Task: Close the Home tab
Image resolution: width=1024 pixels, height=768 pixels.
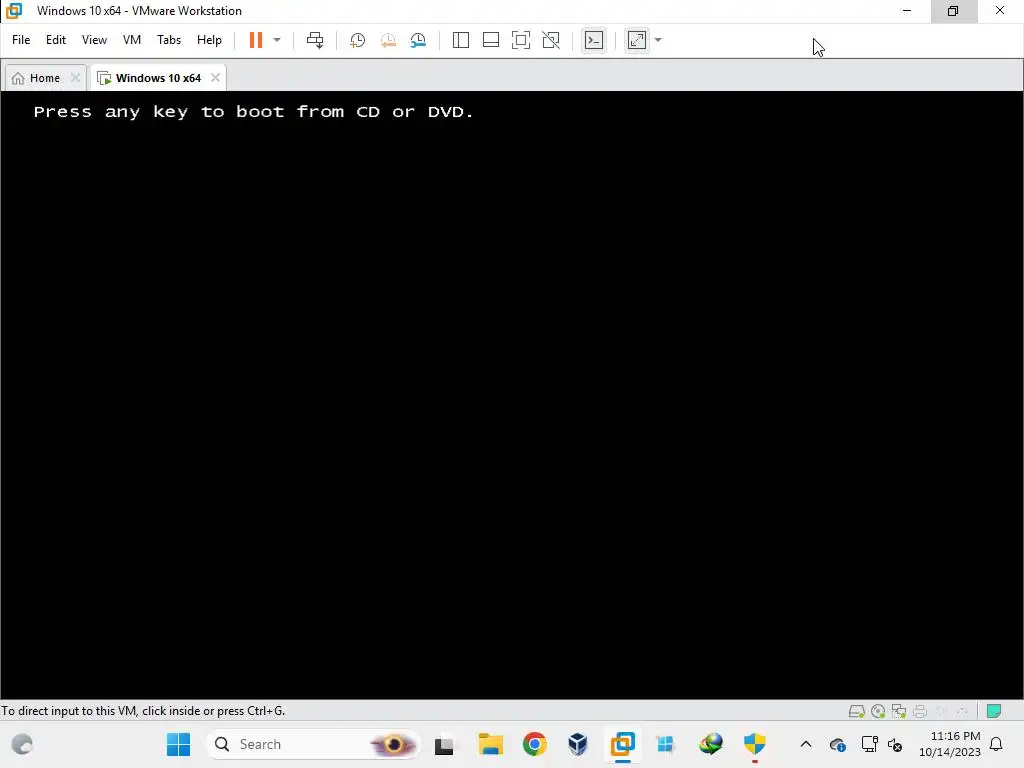Action: tap(75, 78)
